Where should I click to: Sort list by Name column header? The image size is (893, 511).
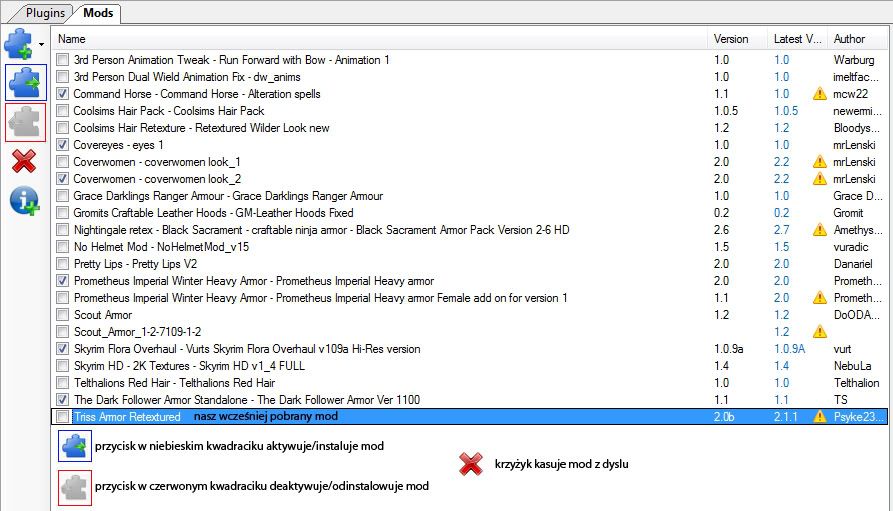click(x=380, y=39)
